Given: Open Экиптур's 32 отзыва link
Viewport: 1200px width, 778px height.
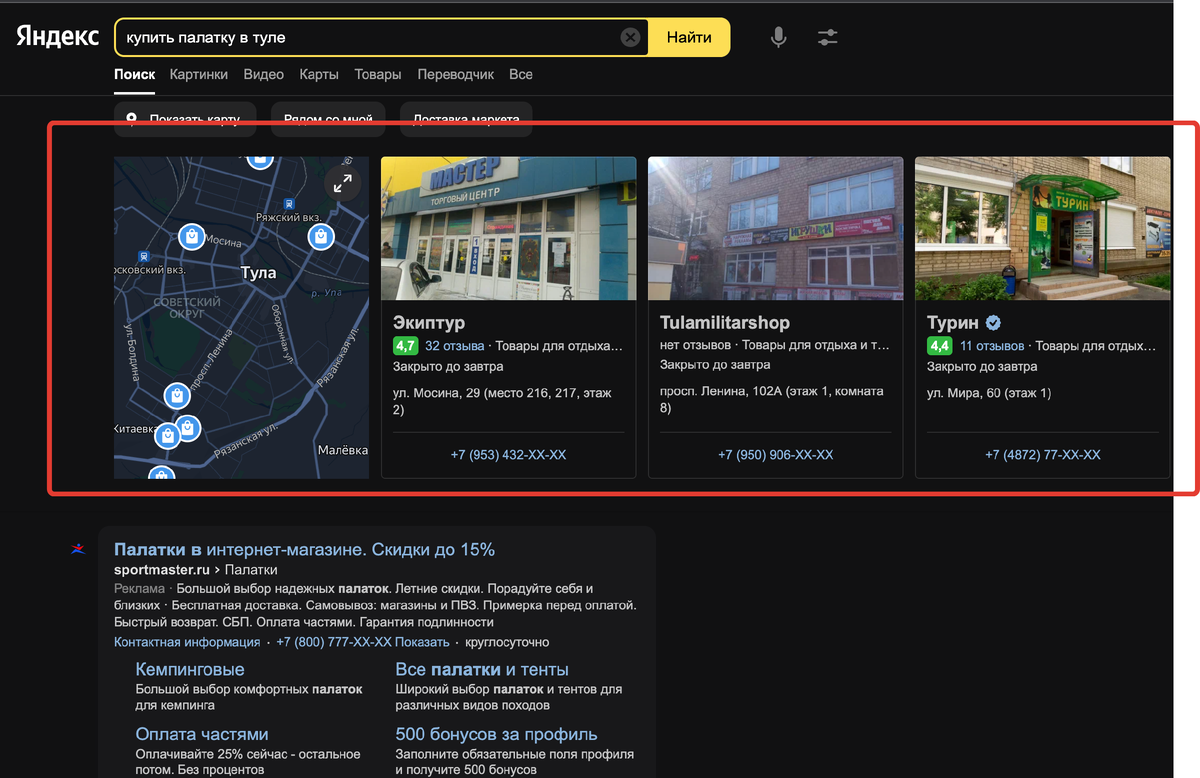Looking at the screenshot, I should click(x=454, y=346).
